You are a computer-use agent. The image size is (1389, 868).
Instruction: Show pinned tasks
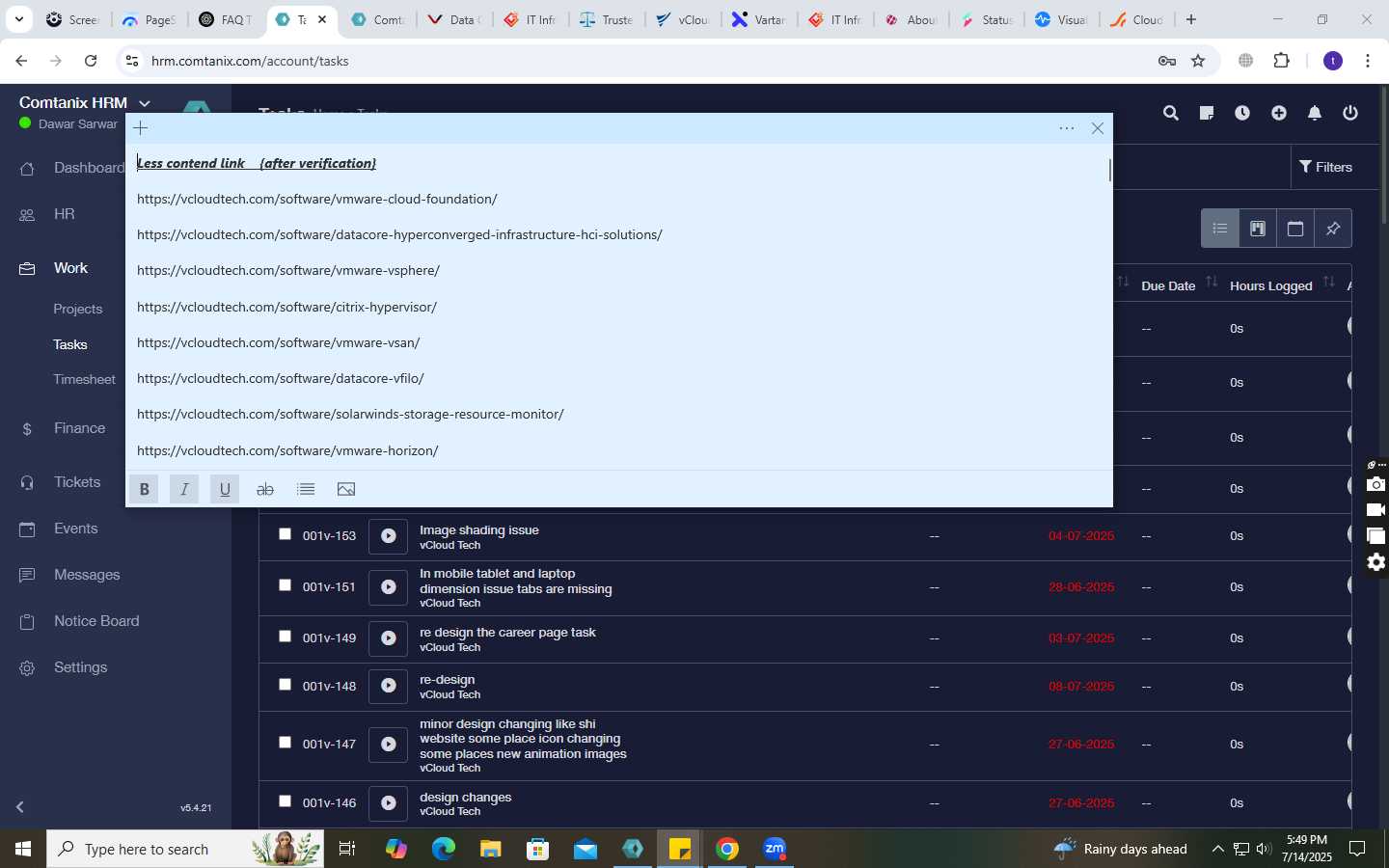[x=1333, y=229]
